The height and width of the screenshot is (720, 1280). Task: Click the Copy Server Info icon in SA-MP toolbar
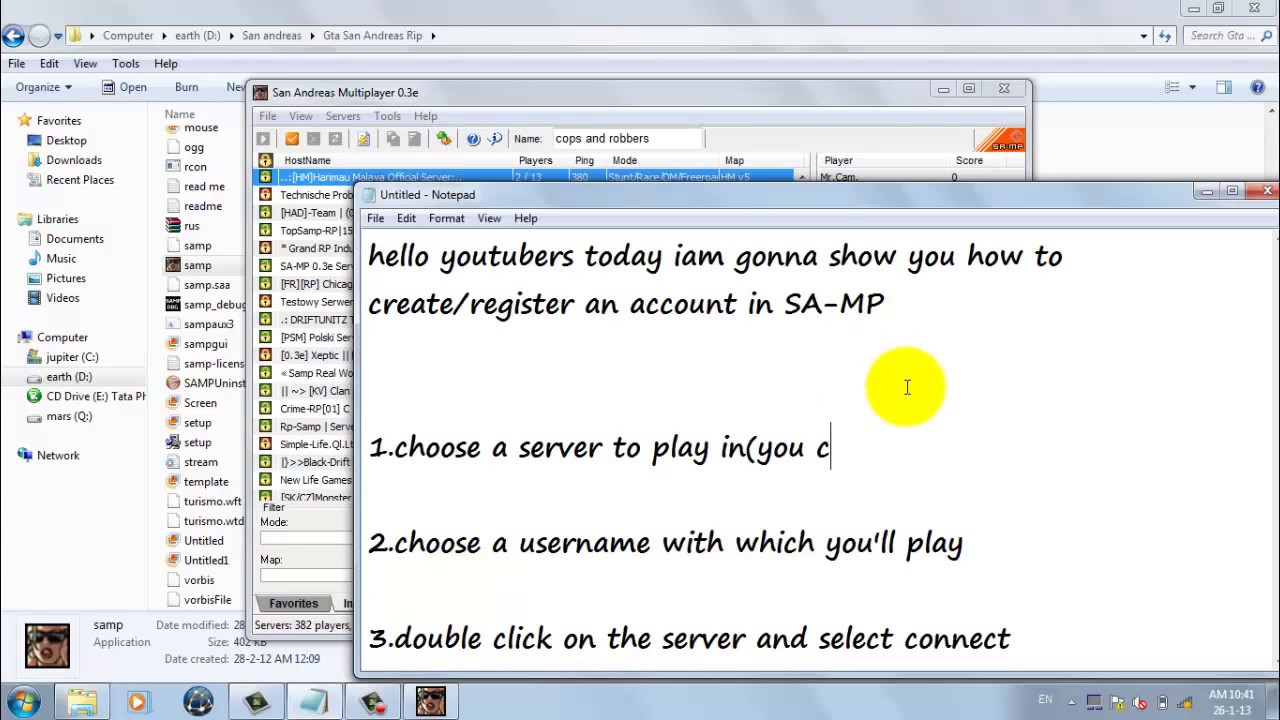coord(393,139)
